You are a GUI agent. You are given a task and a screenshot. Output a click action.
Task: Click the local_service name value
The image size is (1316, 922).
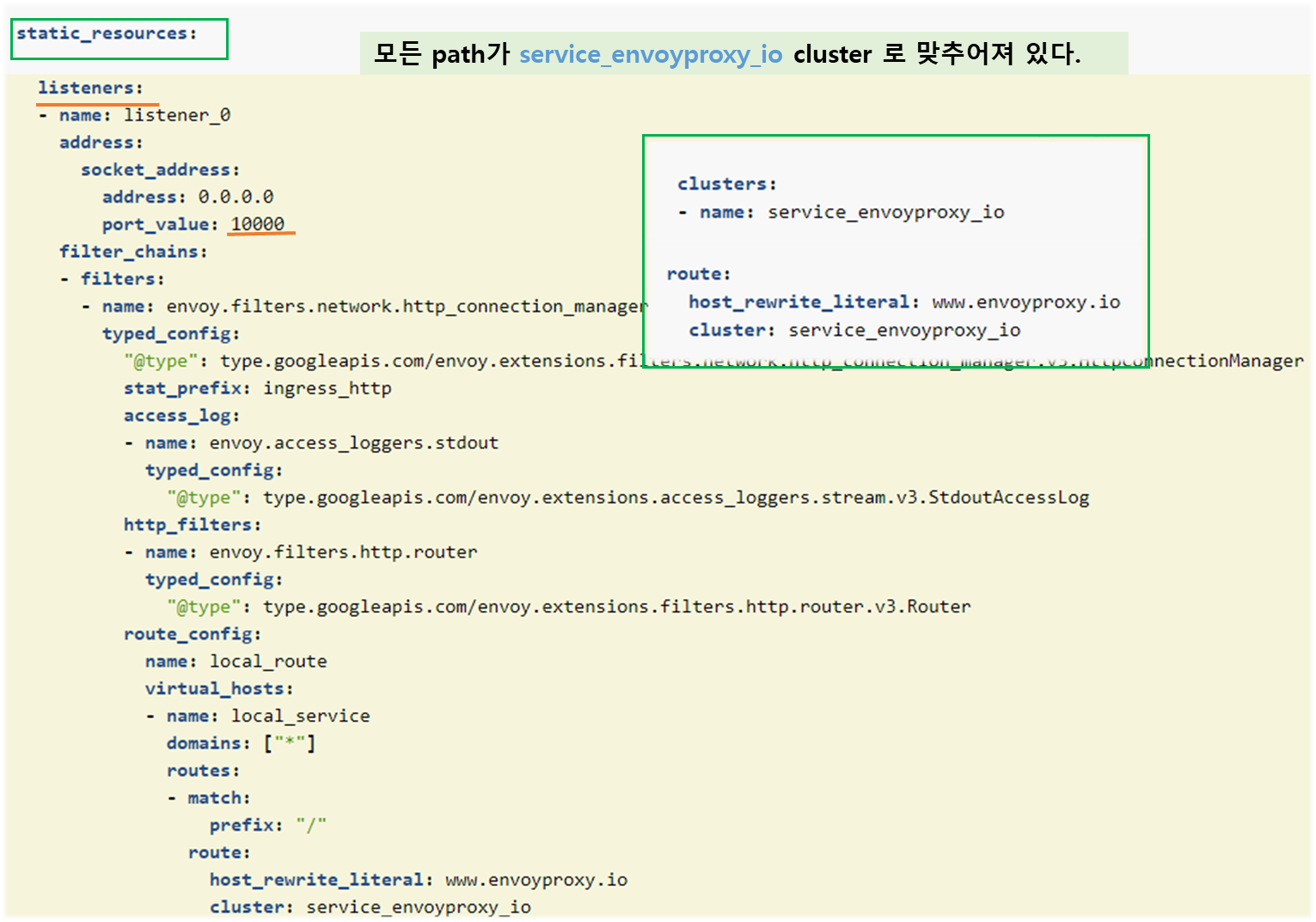point(301,716)
